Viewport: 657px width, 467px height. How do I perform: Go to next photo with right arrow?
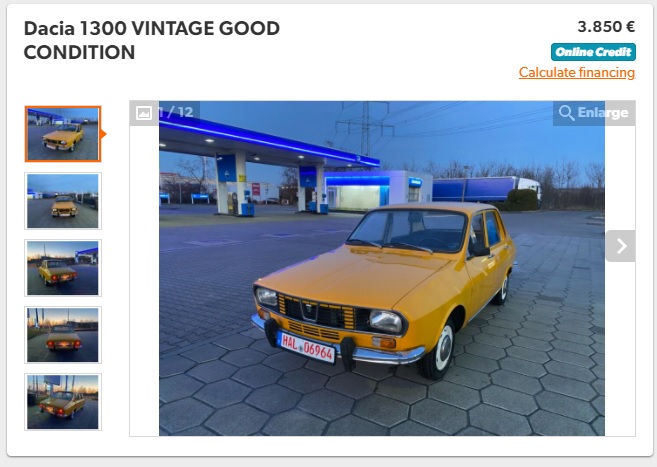[x=621, y=246]
